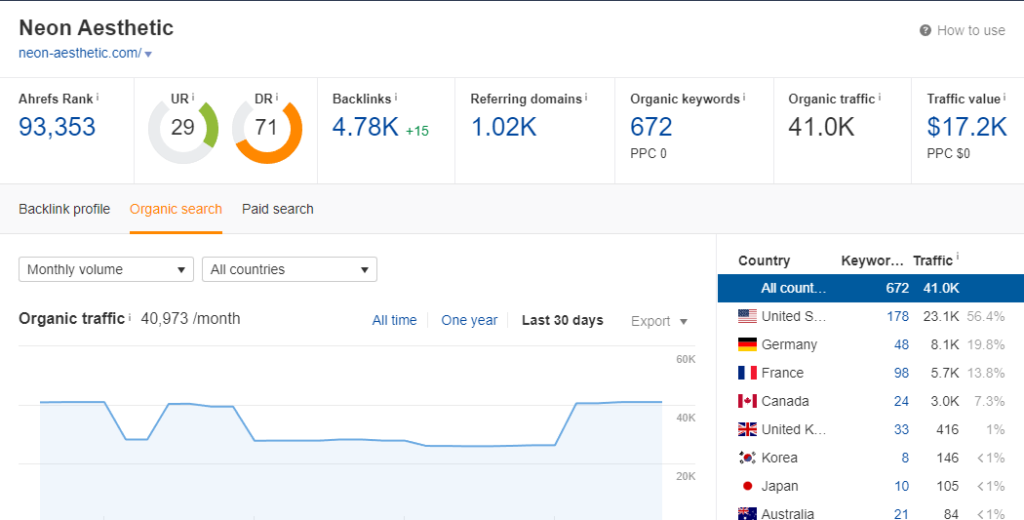Click the info icon beside Backlinks

tap(396, 97)
